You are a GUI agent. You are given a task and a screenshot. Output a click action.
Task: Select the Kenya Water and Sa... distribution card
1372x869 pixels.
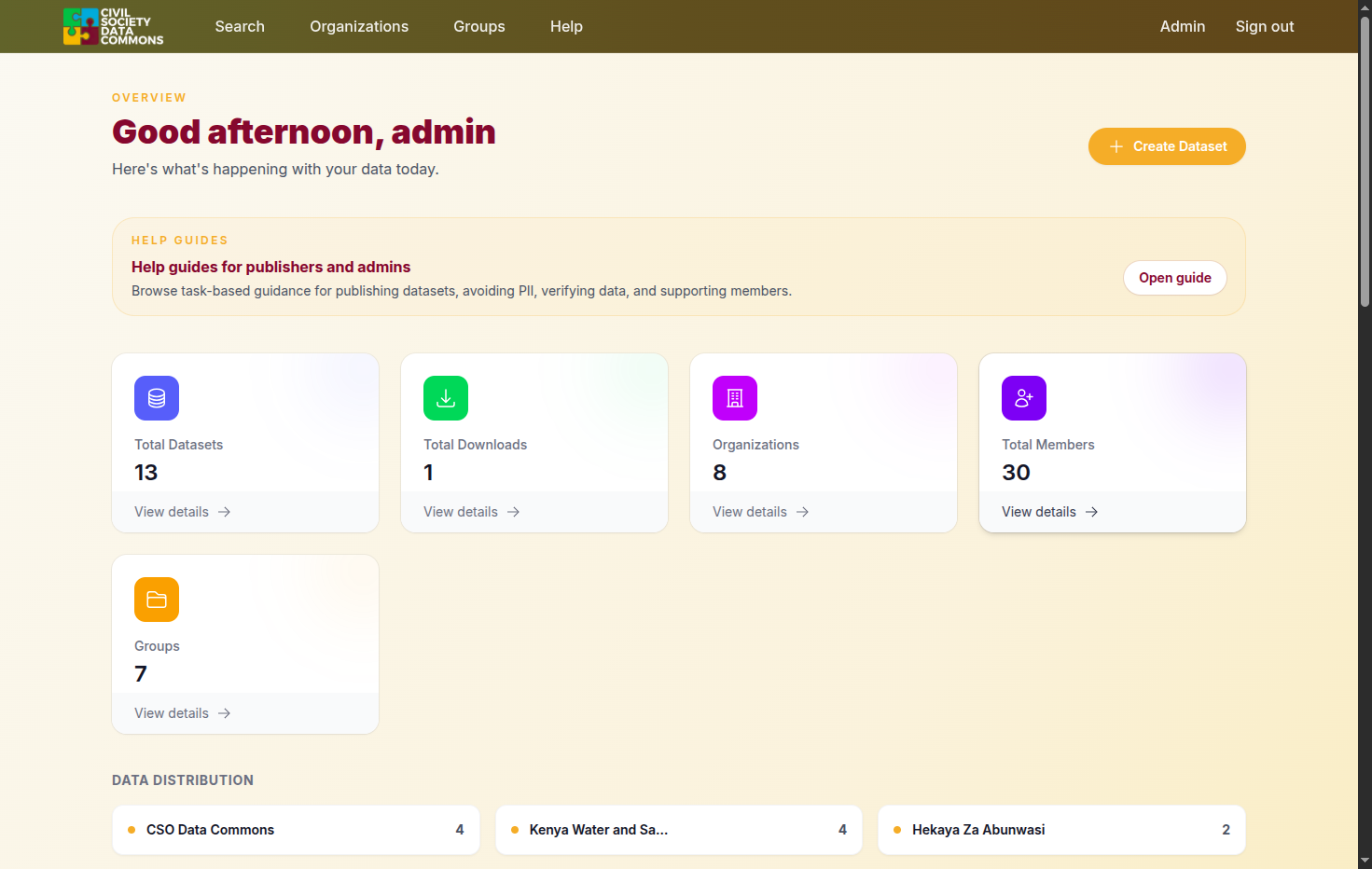[679, 830]
